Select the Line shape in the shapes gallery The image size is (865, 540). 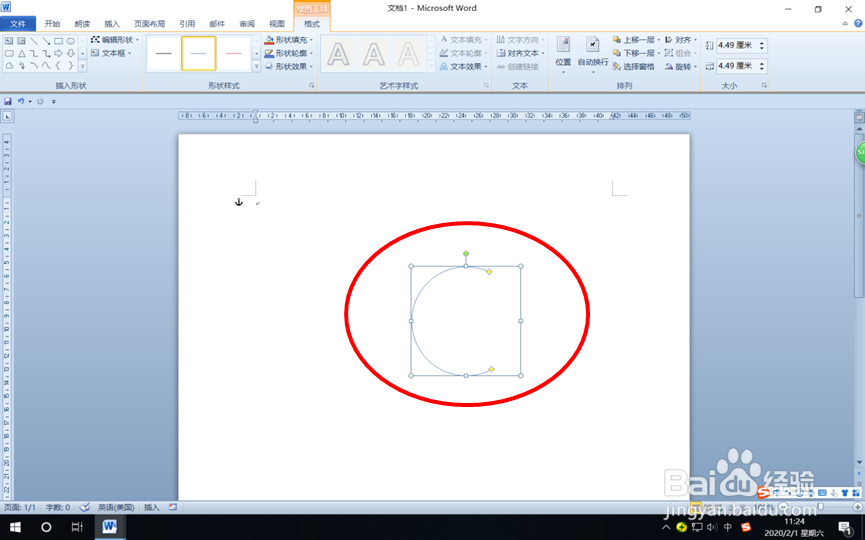pyautogui.click(x=34, y=41)
